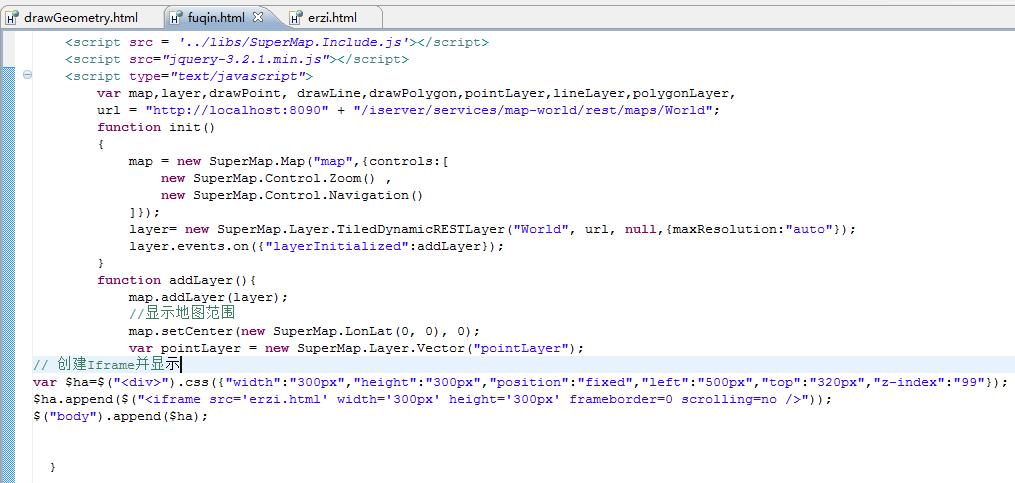Click '$("body").append($ha);' line
The width and height of the screenshot is (1015, 483).
pyautogui.click(x=120, y=416)
